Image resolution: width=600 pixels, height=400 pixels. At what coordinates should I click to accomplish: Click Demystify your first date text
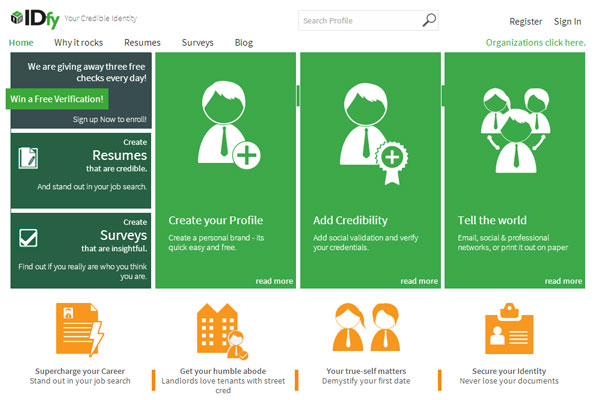(366, 381)
